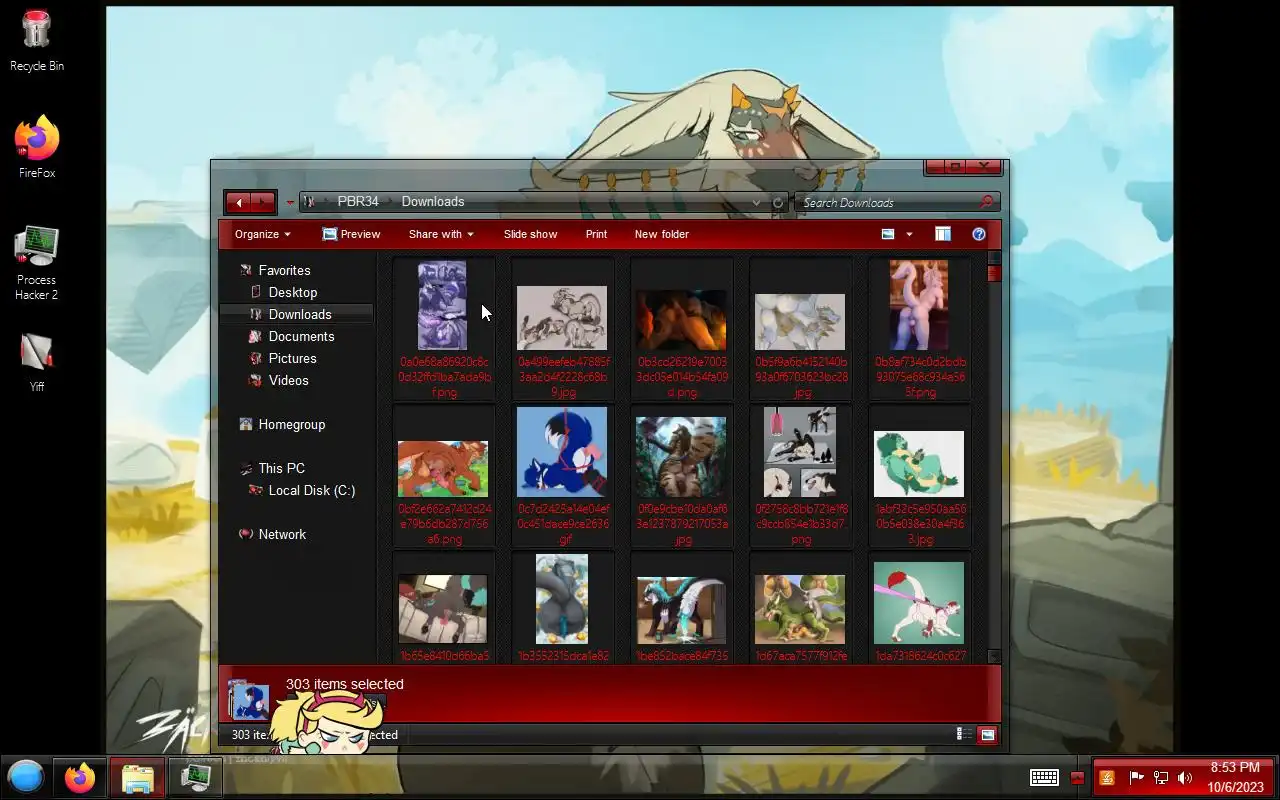
Task: Switch to details view status bar icon
Action: [964, 734]
